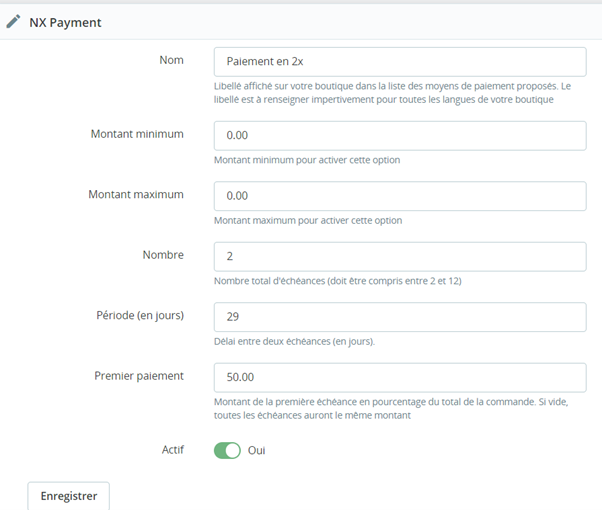
Task: Select the Montant maximum input box
Action: pos(400,196)
